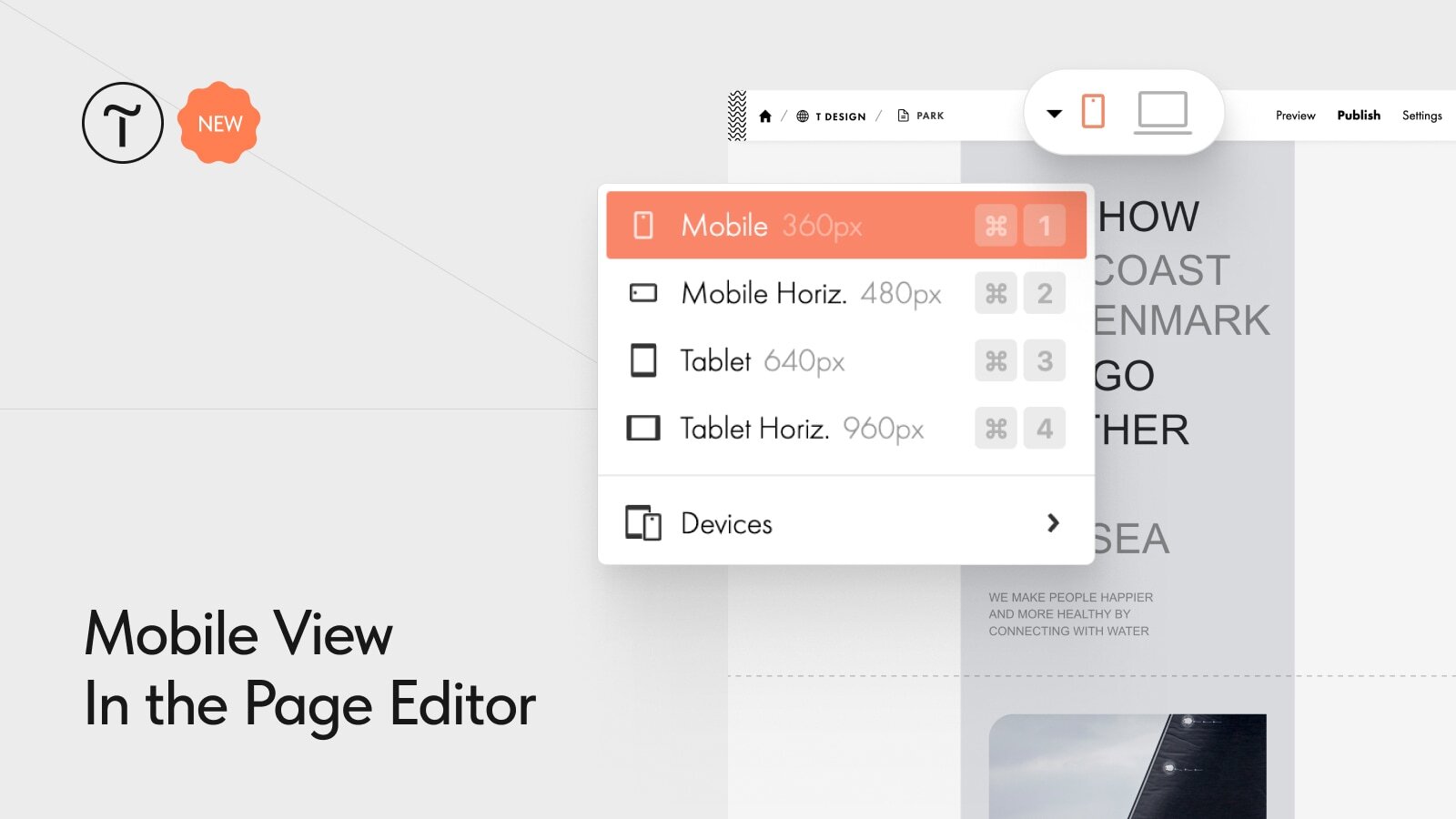Viewport: 1456px width, 819px height.
Task: Click the landscape tablet icon in Tablet Horiz. row
Action: [643, 428]
